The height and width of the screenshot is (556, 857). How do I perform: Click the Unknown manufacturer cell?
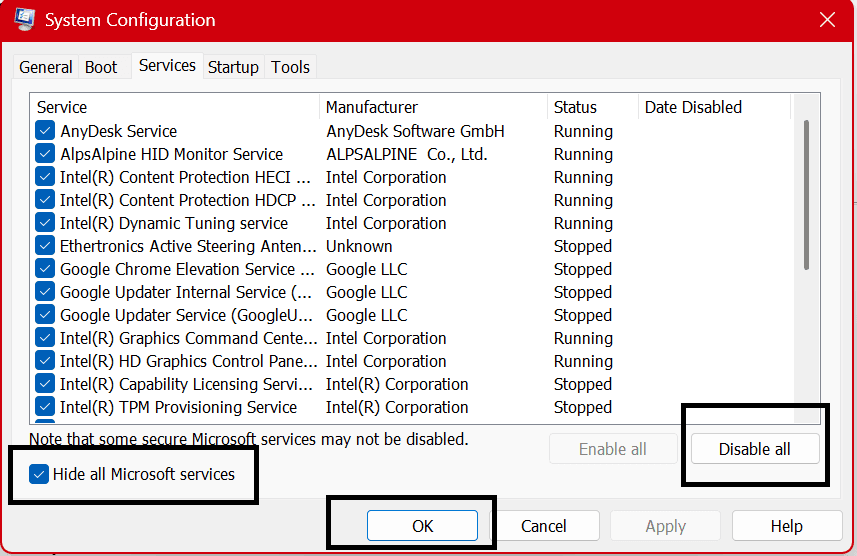[359, 246]
